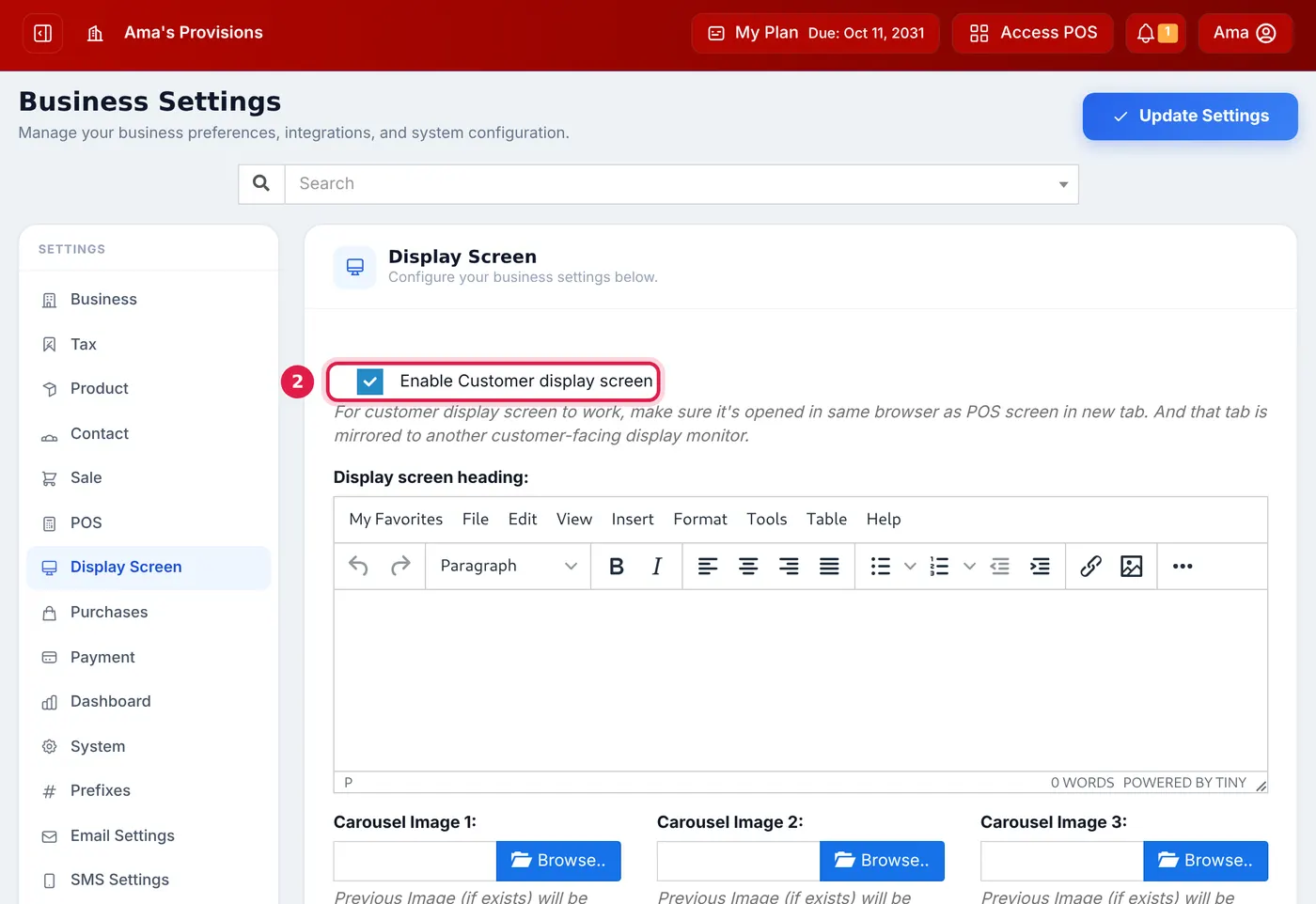Image resolution: width=1316 pixels, height=904 pixels.
Task: Open the Paragraph format dropdown
Action: click(x=509, y=566)
